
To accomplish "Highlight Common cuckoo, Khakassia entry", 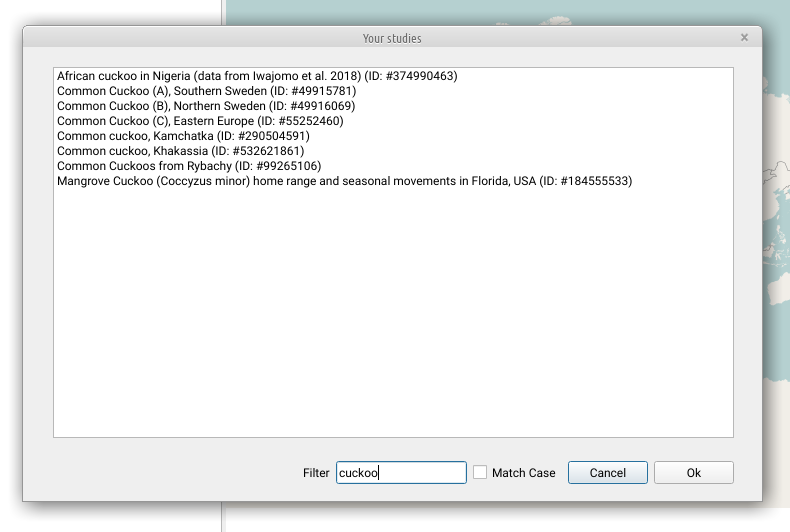I will [x=180, y=151].
